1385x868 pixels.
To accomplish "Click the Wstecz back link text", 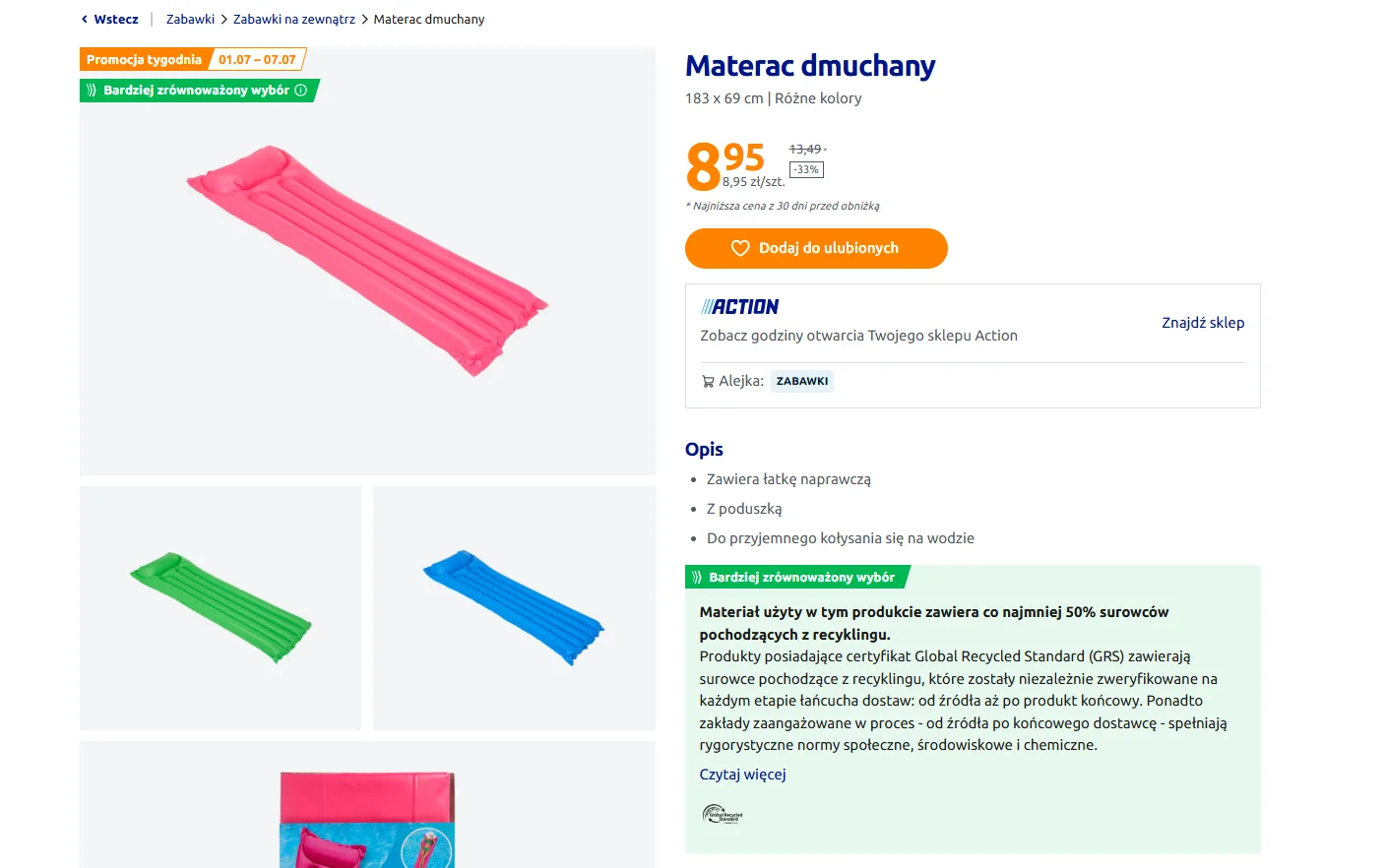I will [x=116, y=19].
